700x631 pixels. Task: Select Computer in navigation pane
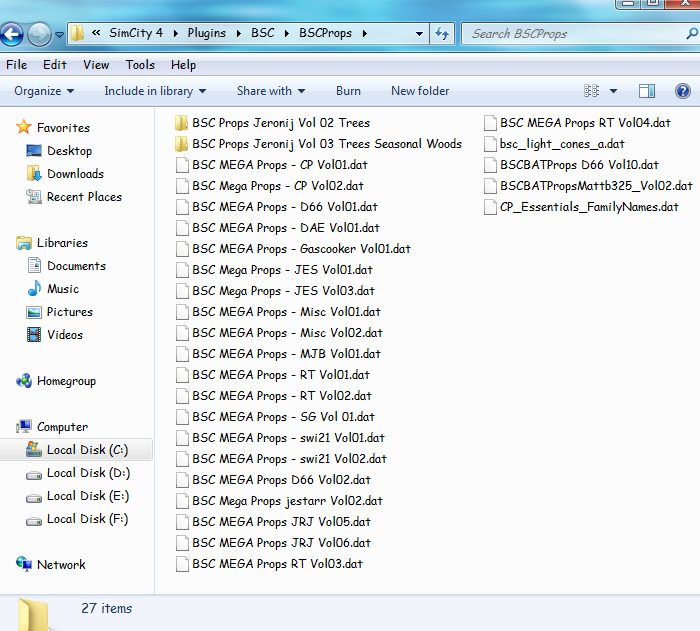click(x=62, y=427)
